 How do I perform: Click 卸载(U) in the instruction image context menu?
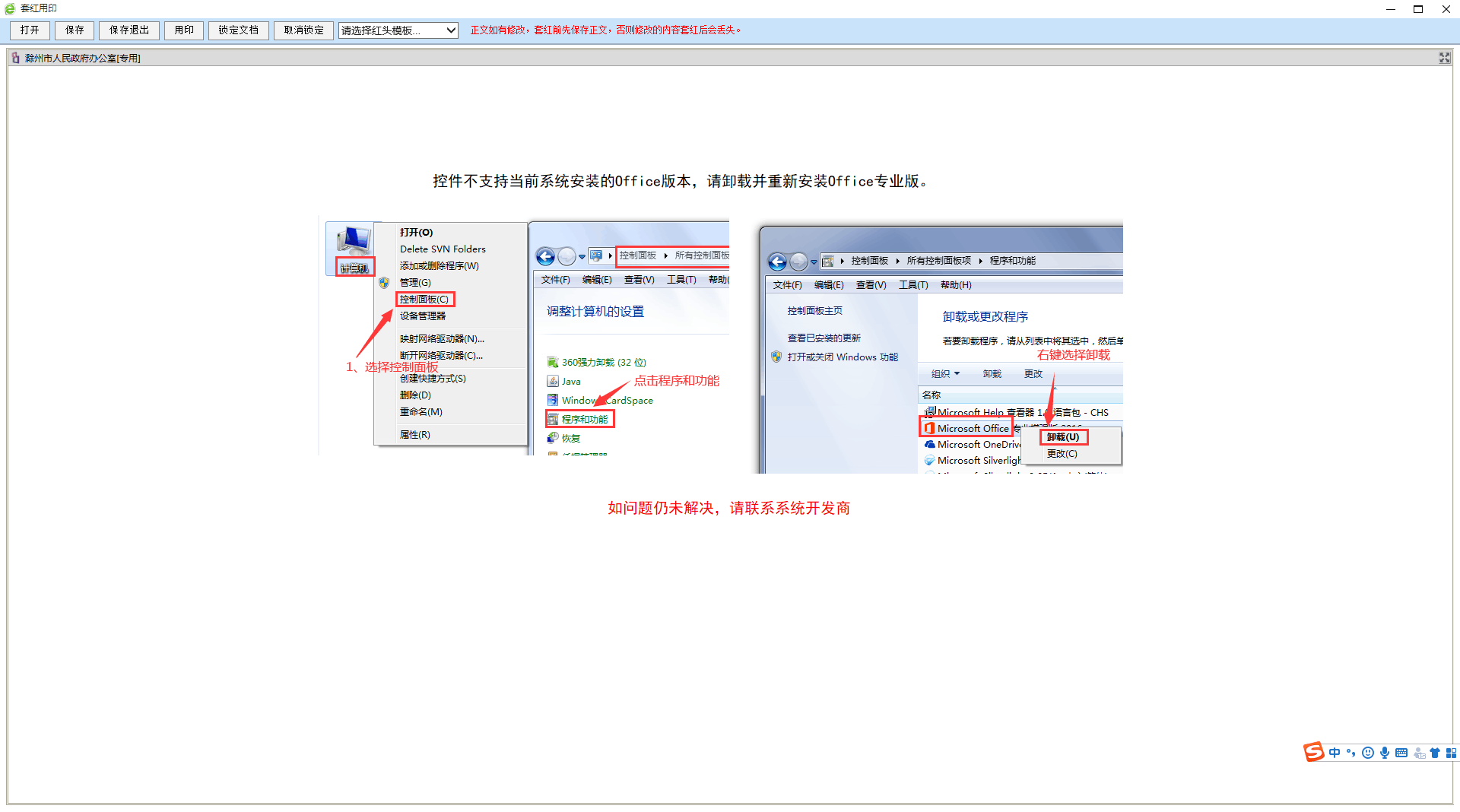click(1063, 437)
